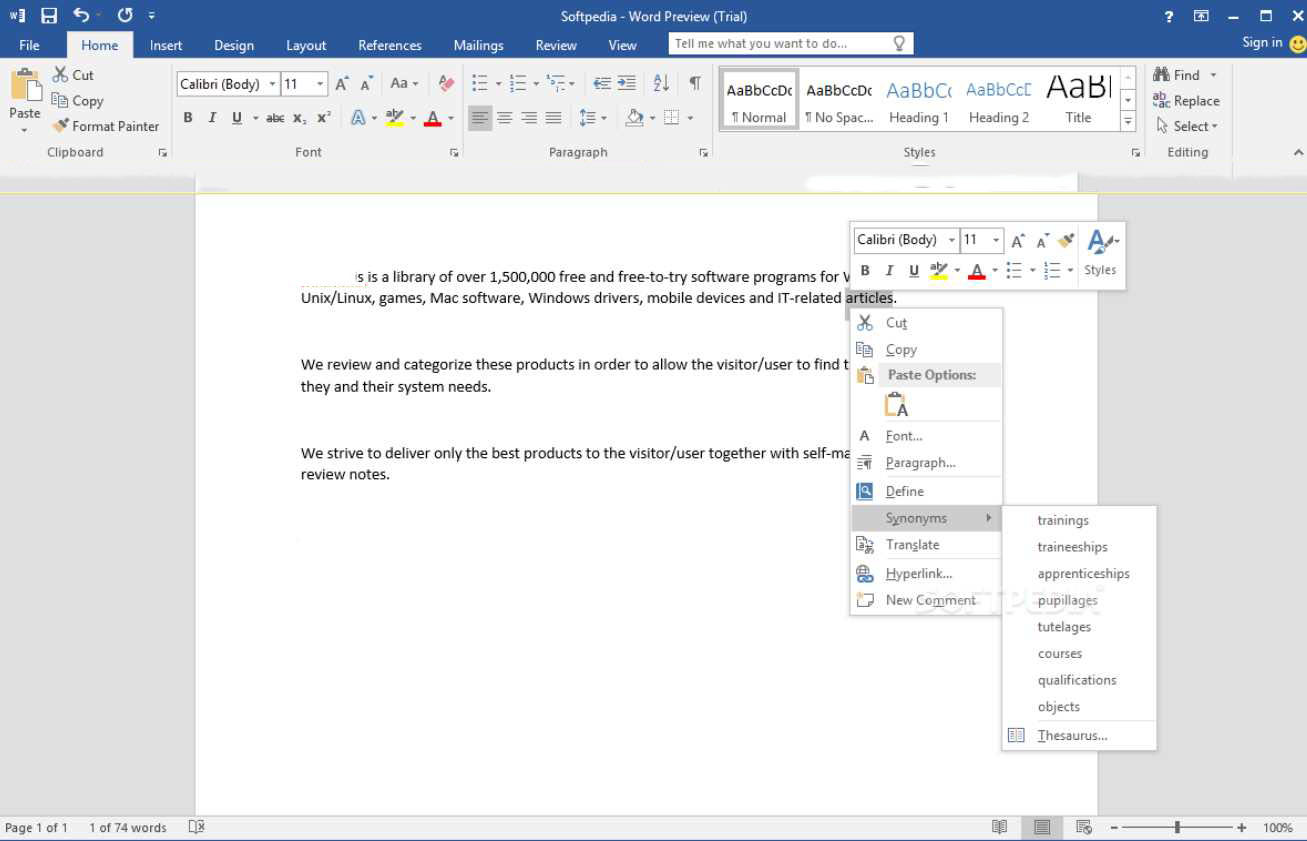Image resolution: width=1307 pixels, height=841 pixels.
Task: Align text right in ribbon
Action: point(529,118)
